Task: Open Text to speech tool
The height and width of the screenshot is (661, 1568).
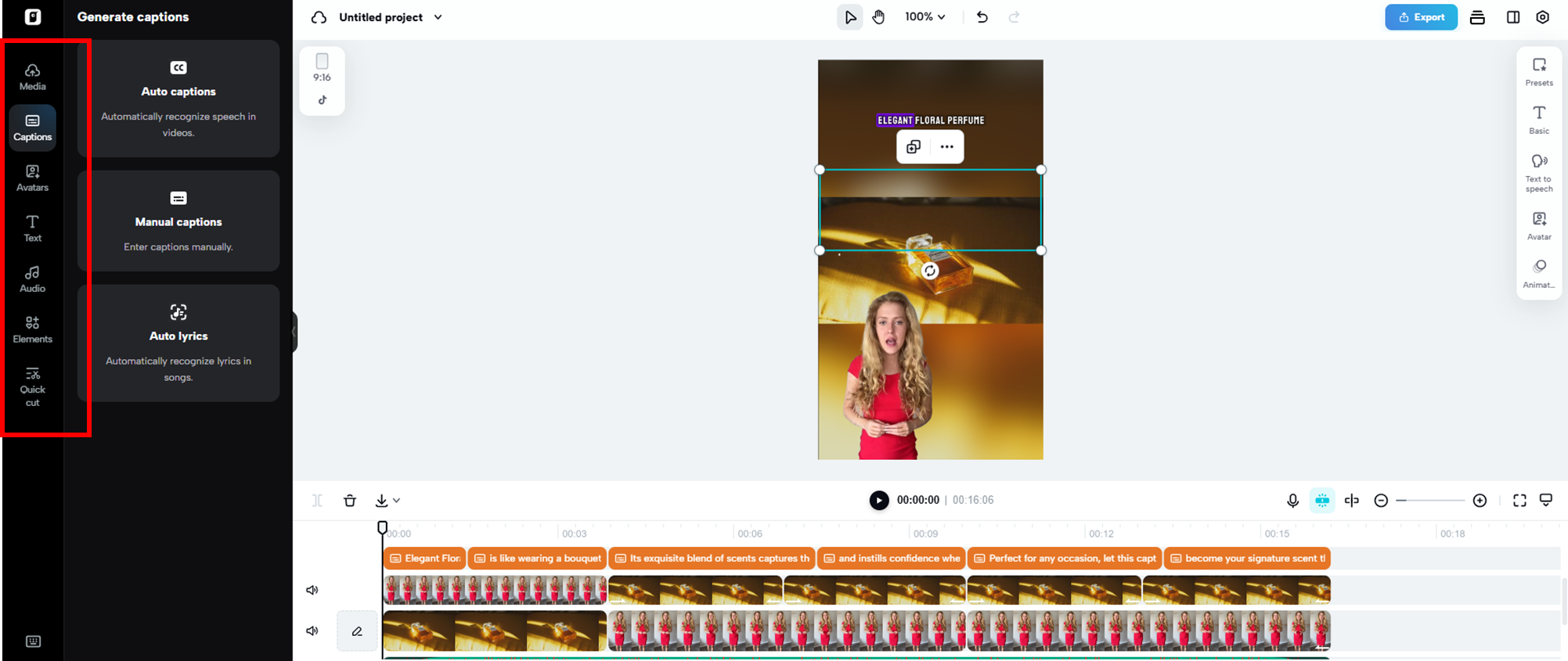Action: [1539, 173]
